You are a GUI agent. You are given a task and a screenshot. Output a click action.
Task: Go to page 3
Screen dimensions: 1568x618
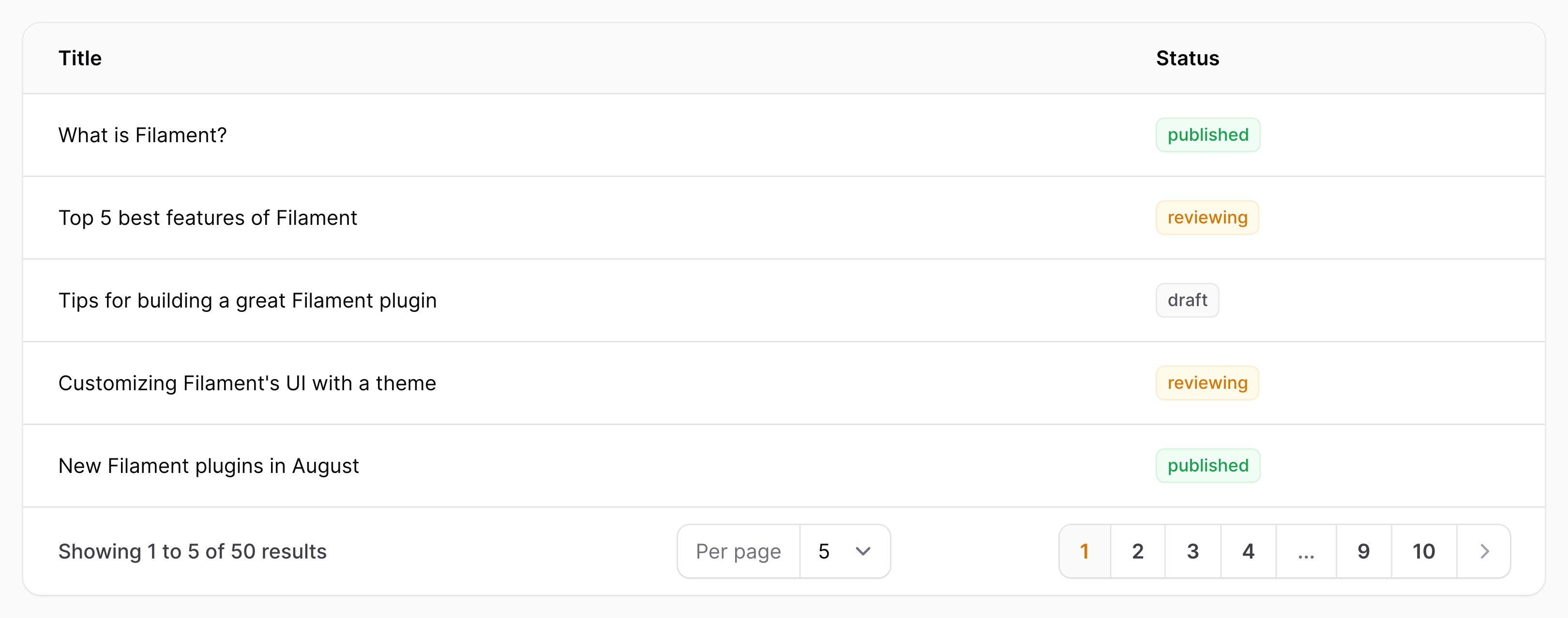point(1192,551)
